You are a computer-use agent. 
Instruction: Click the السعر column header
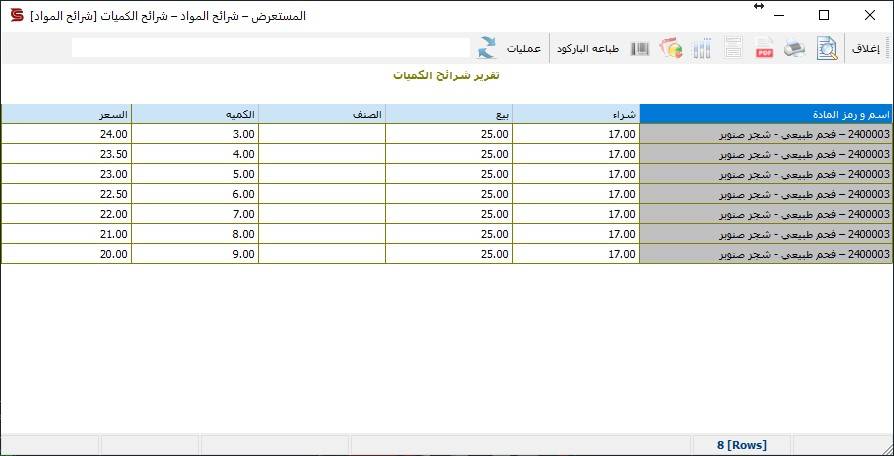click(x=66, y=114)
